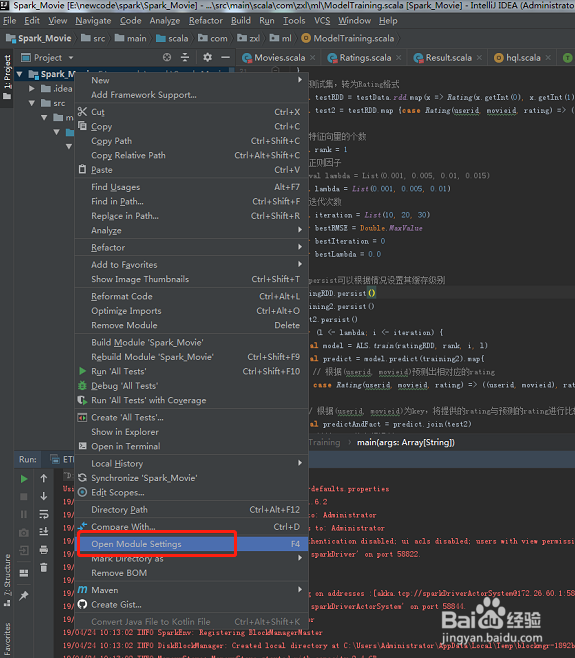575x658 pixels.
Task: Toggle Soft-Wrap in the Run console
Action: point(44,514)
